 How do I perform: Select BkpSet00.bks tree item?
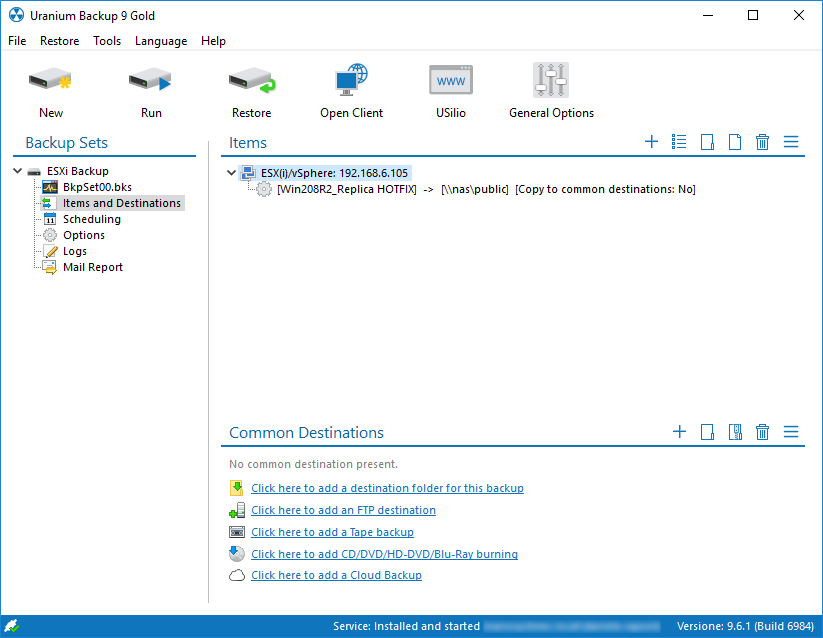click(97, 187)
